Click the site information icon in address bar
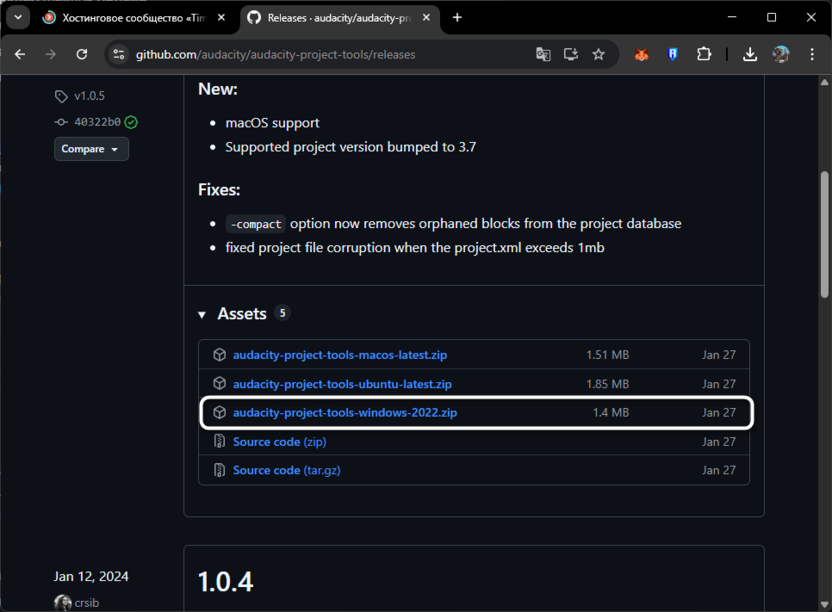Image resolution: width=832 pixels, height=612 pixels. point(119,54)
